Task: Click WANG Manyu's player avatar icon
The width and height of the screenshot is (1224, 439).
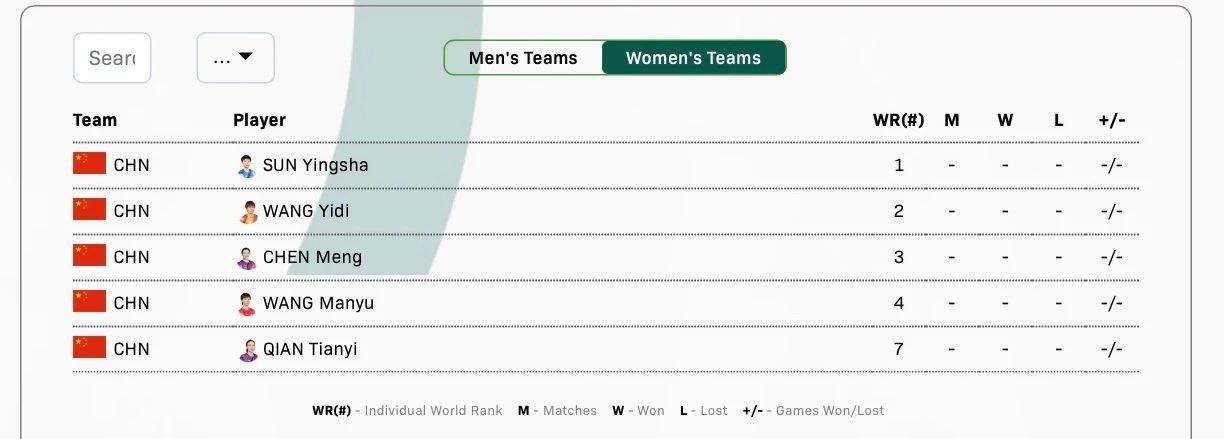Action: pyautogui.click(x=247, y=304)
